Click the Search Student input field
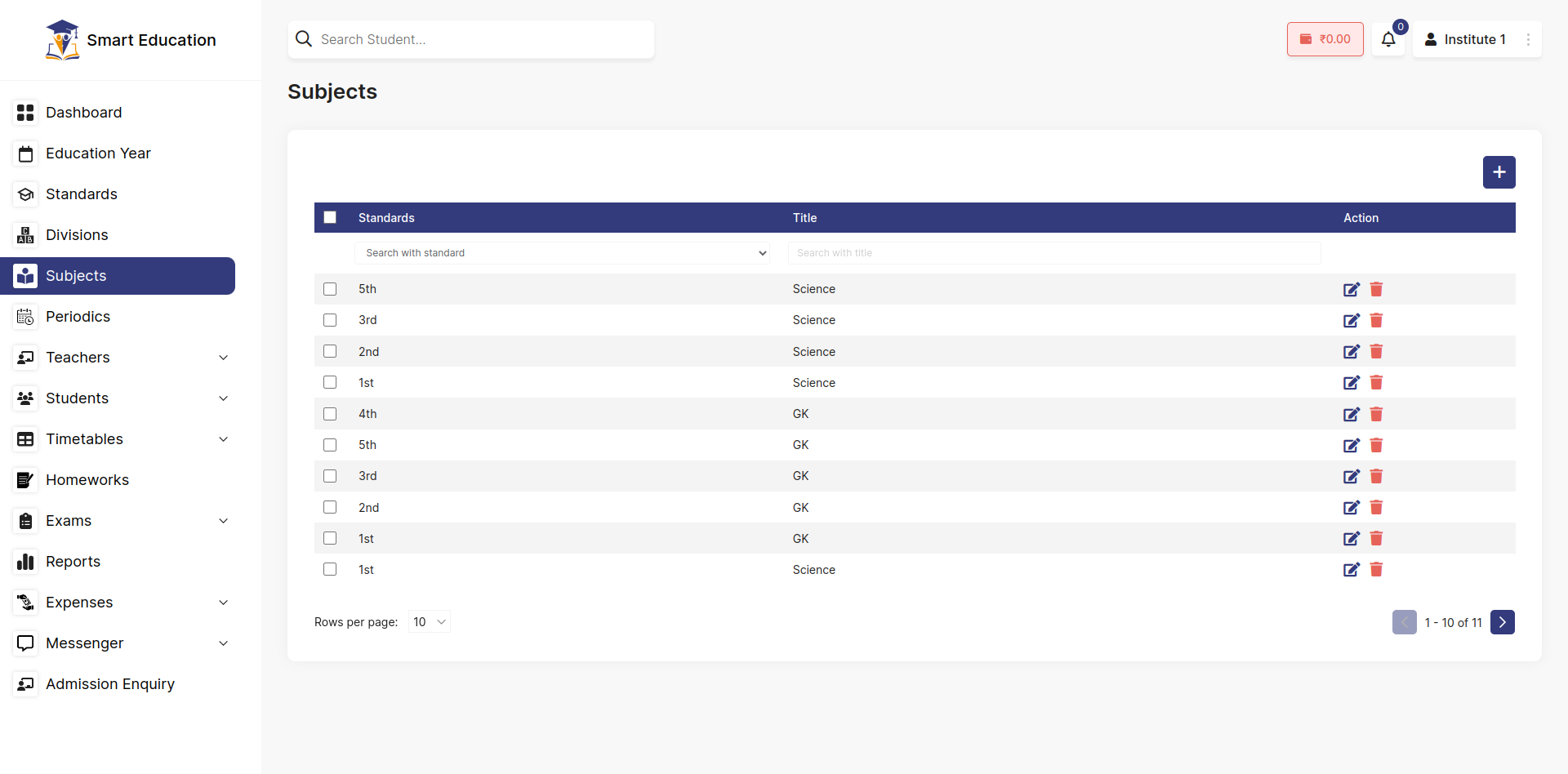Image resolution: width=1568 pixels, height=774 pixels. click(x=471, y=39)
